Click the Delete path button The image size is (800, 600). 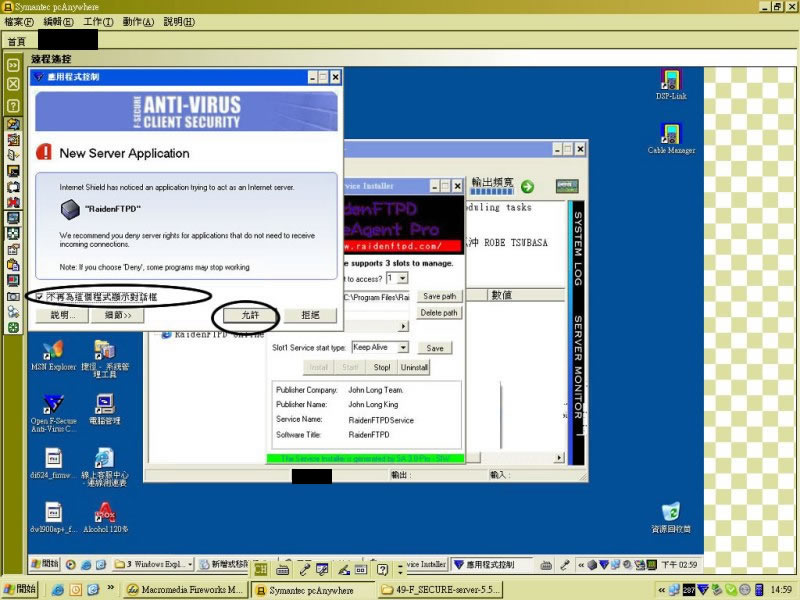pyautogui.click(x=439, y=313)
